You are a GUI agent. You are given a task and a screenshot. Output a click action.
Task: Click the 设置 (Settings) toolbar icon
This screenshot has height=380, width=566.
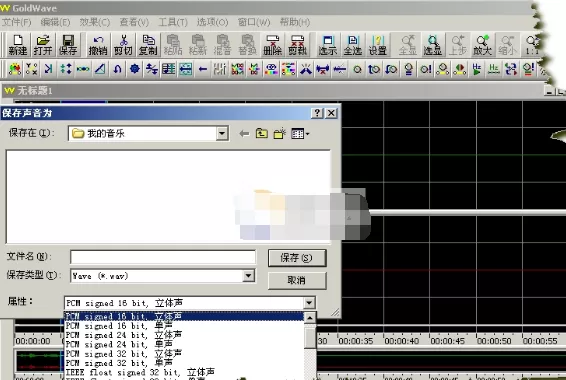click(x=378, y=45)
